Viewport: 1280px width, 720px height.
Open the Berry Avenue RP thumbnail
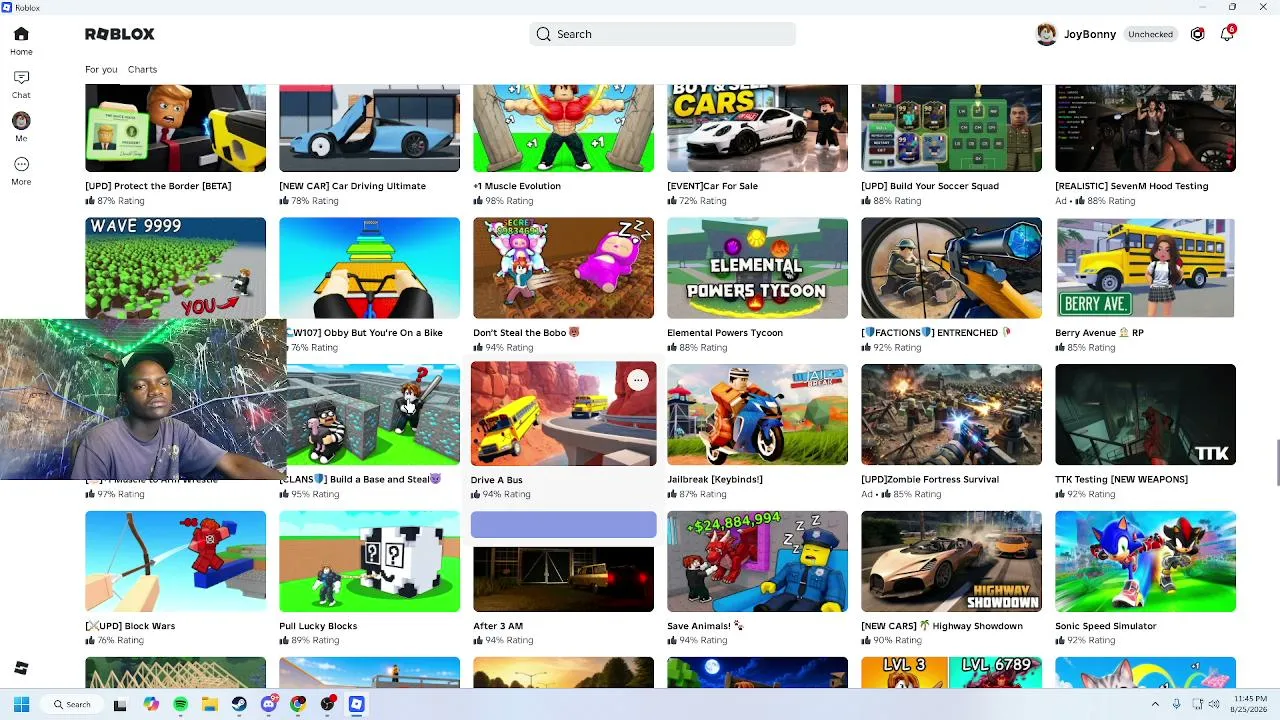(x=1145, y=268)
